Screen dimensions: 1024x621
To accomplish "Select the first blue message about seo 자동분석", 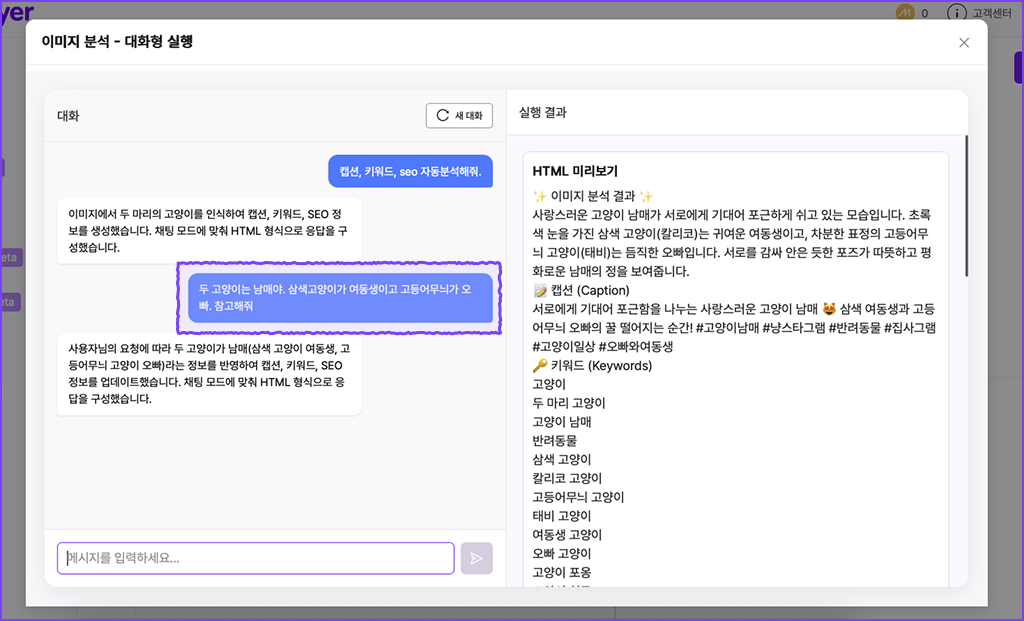I will 410,171.
